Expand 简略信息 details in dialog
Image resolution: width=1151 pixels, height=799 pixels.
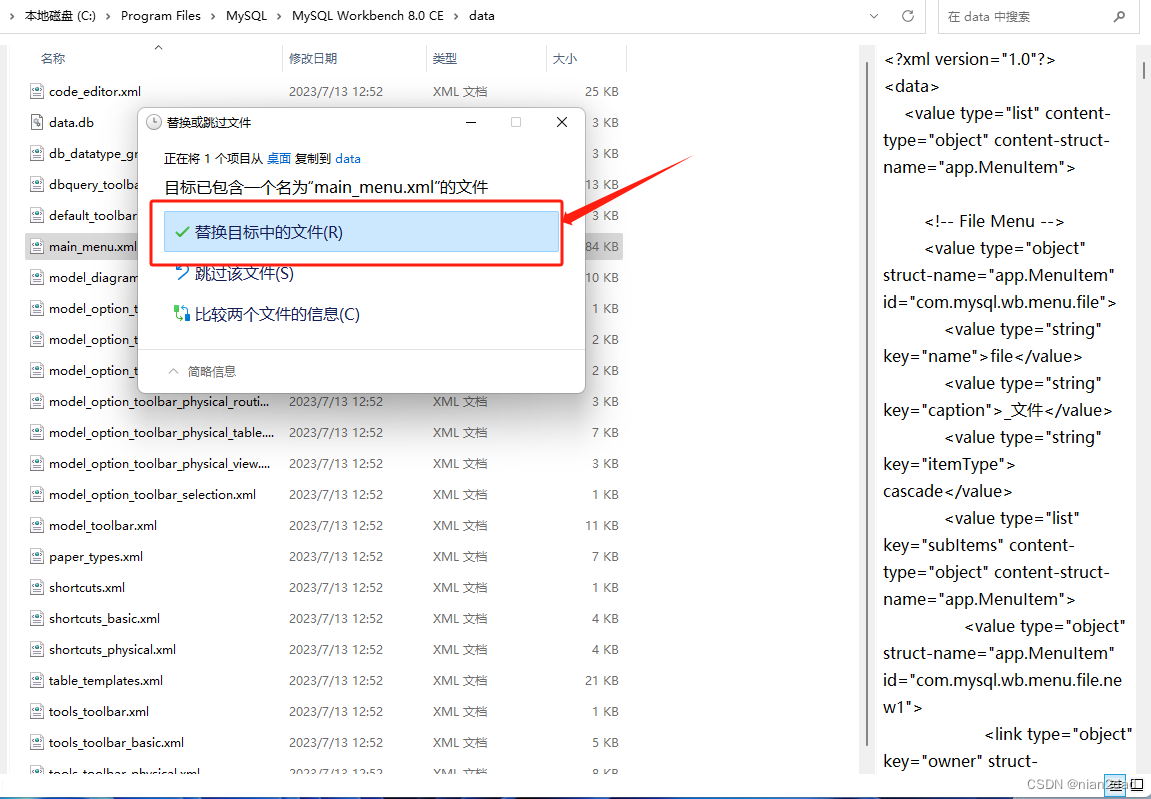[x=202, y=372]
